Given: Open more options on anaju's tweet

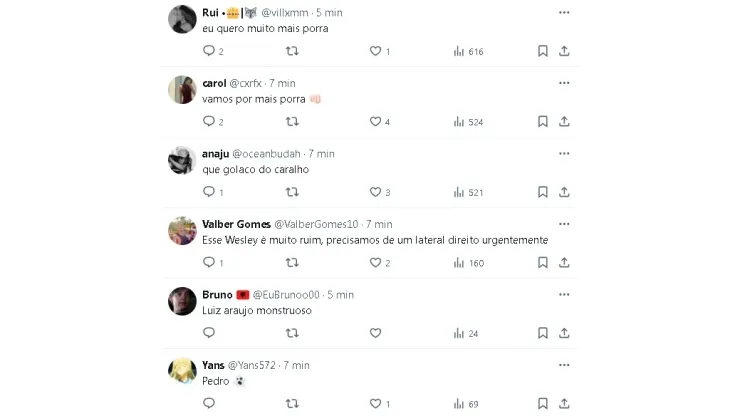Looking at the screenshot, I should point(564,154).
